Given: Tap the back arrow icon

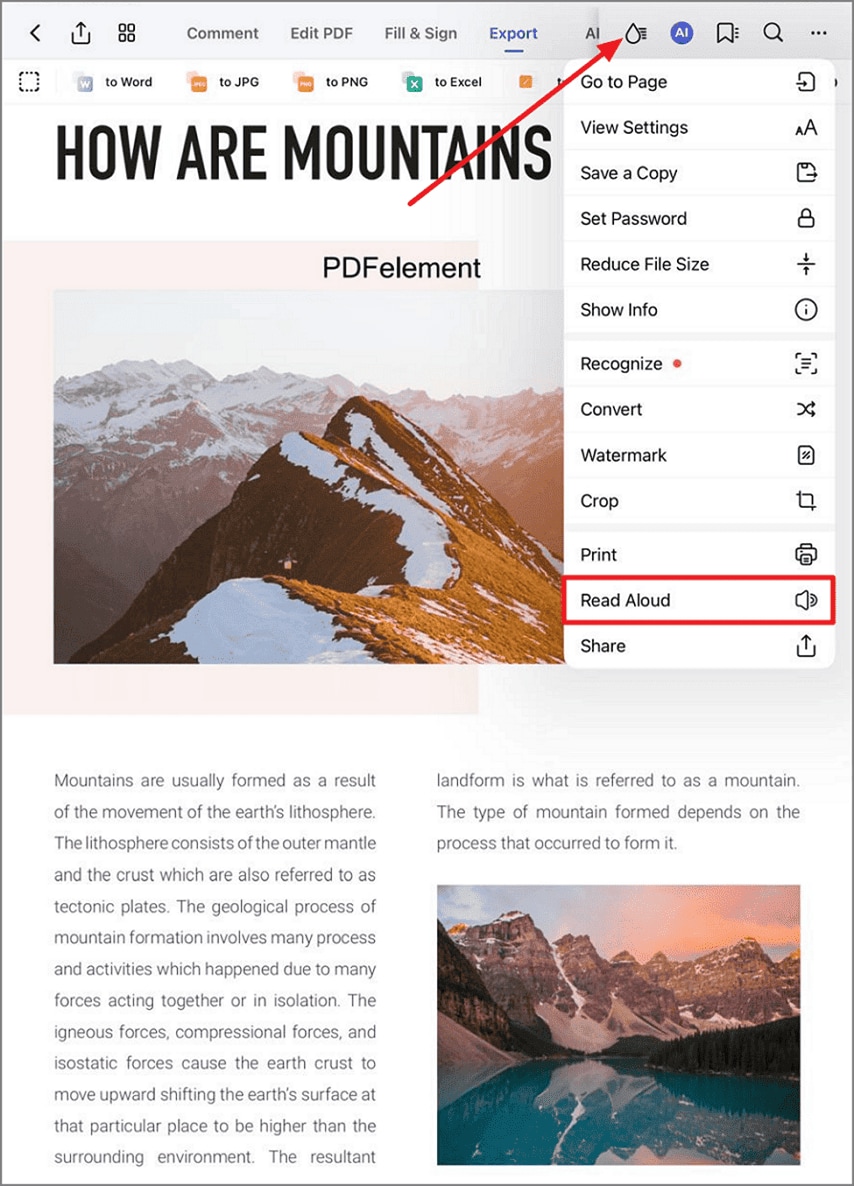Looking at the screenshot, I should point(35,33).
